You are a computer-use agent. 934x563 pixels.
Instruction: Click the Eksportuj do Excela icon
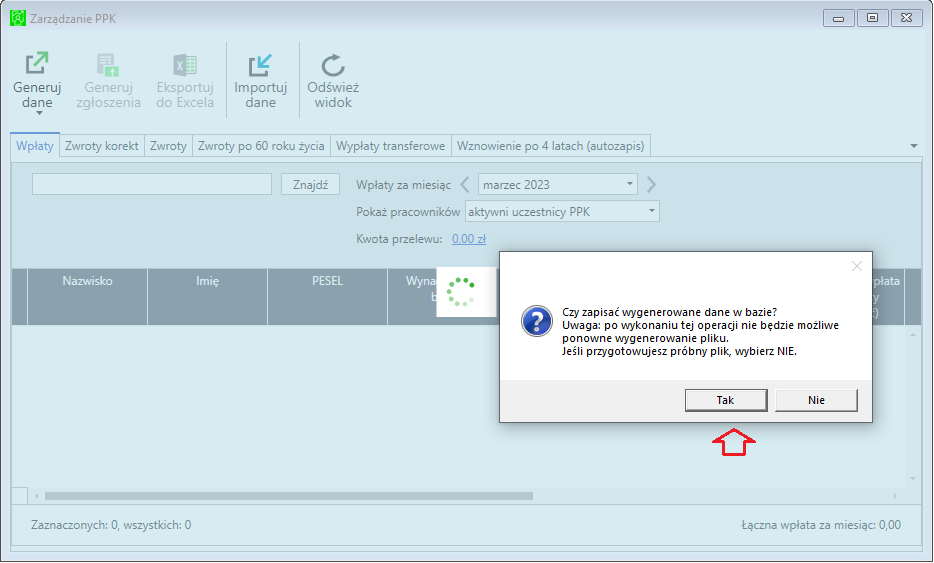pos(185,64)
